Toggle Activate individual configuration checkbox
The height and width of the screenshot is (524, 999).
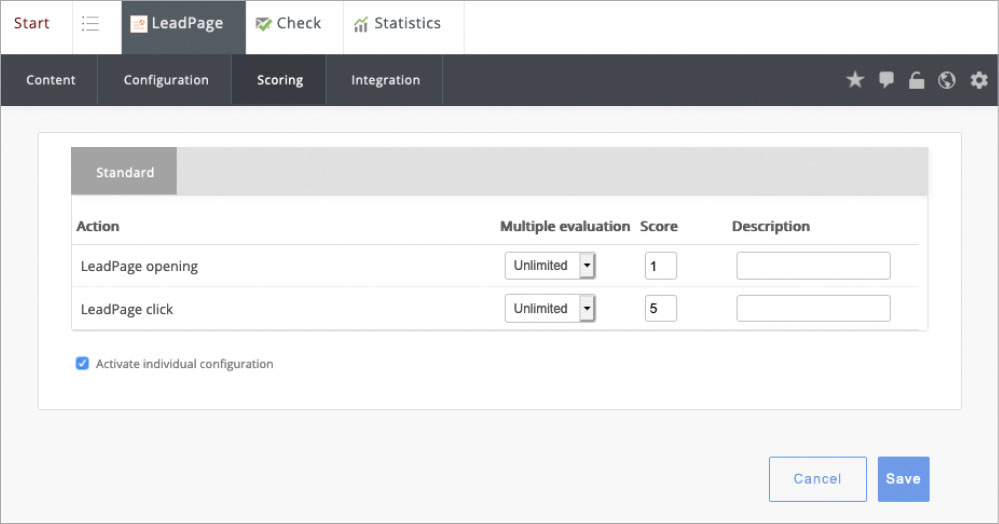pyautogui.click(x=83, y=364)
